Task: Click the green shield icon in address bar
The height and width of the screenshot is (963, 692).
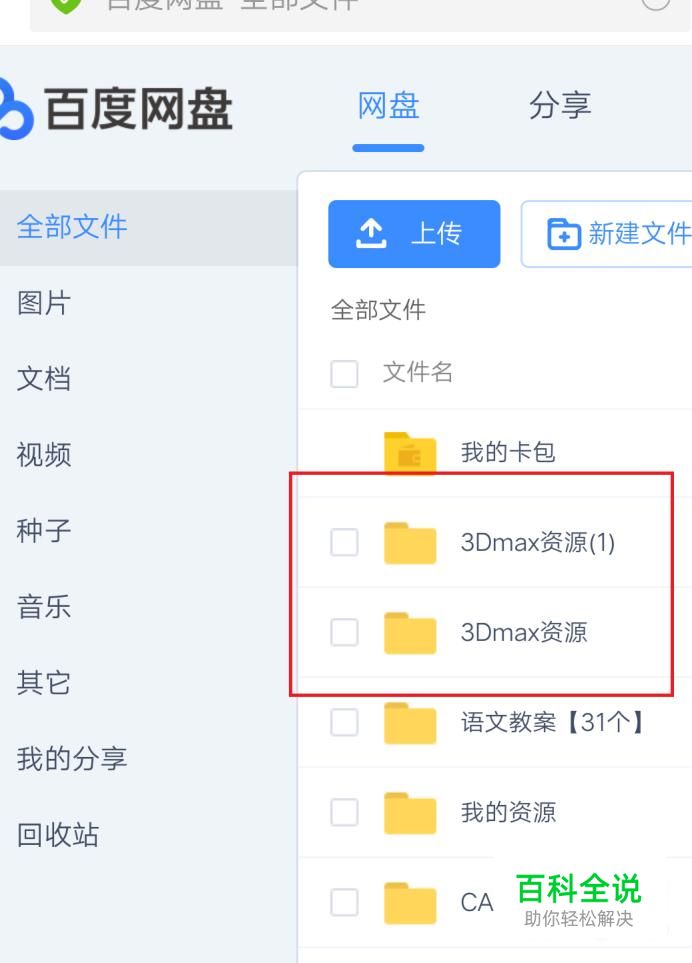Action: 66,6
